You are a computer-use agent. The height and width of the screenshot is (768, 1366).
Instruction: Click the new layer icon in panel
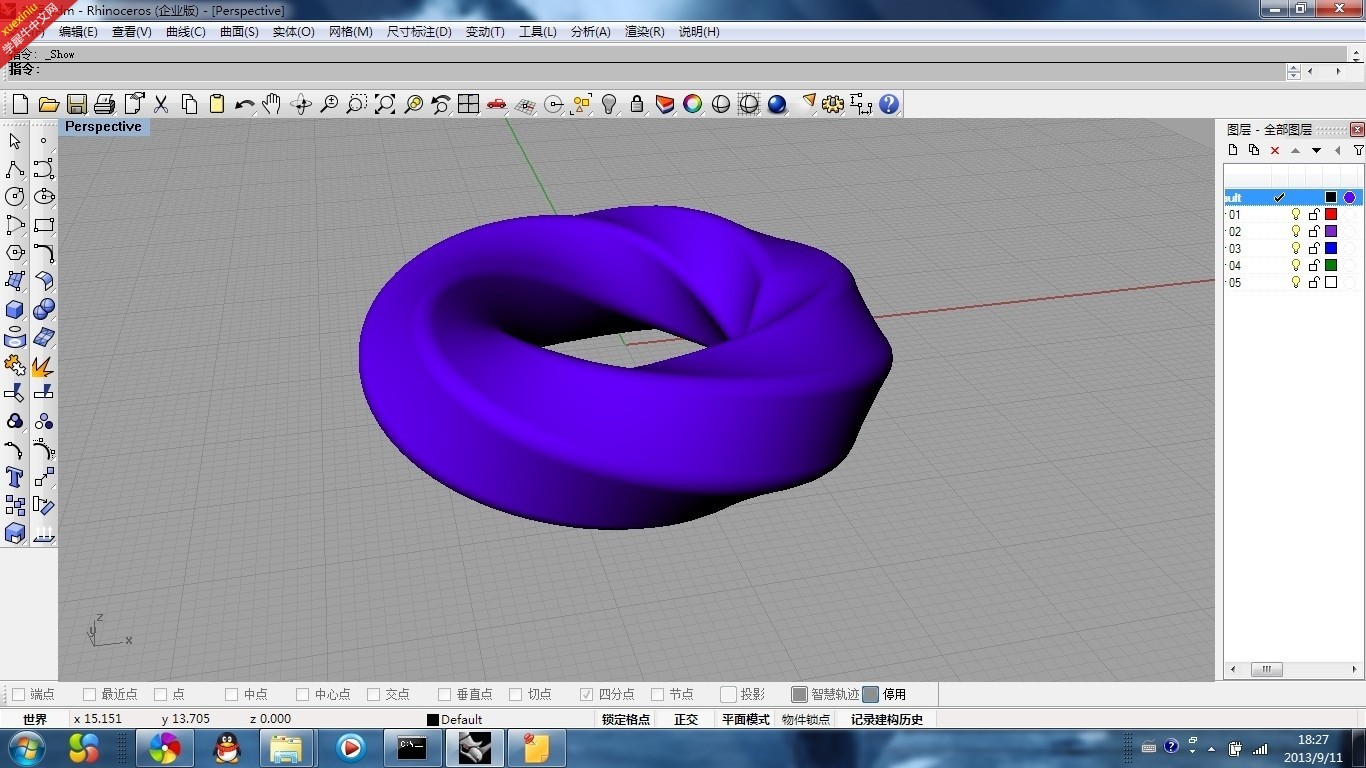[x=1233, y=150]
